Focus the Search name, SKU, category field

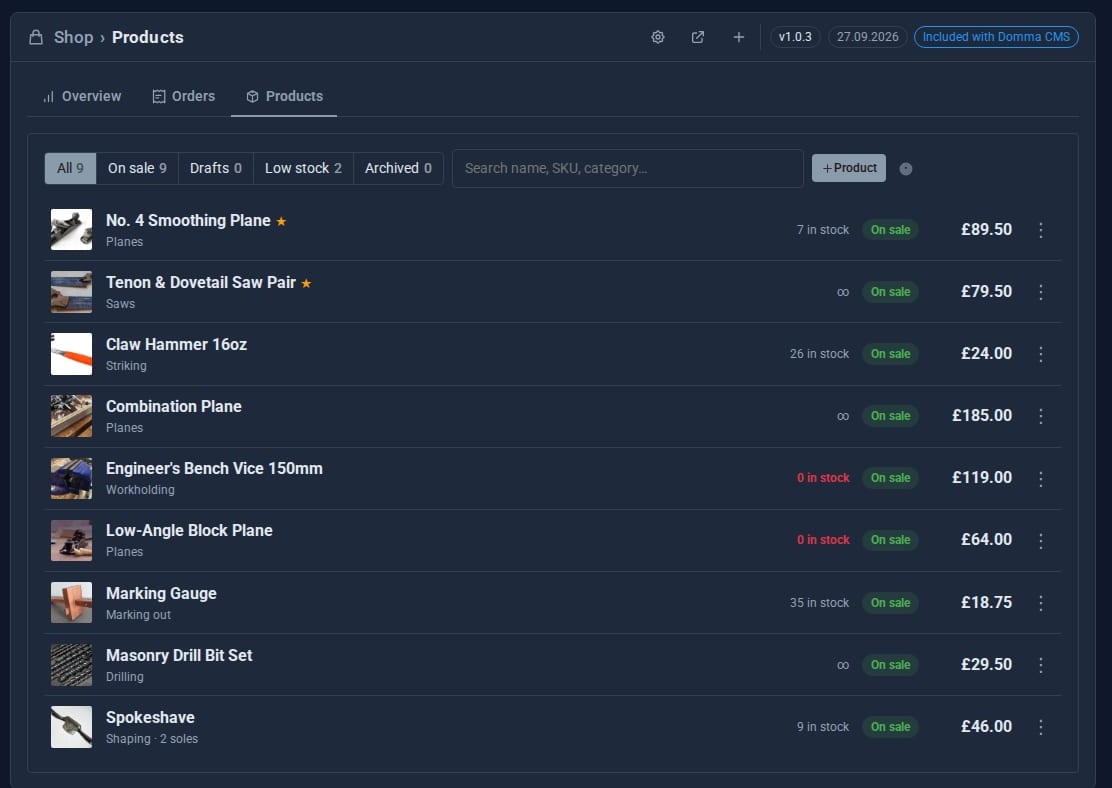click(628, 168)
